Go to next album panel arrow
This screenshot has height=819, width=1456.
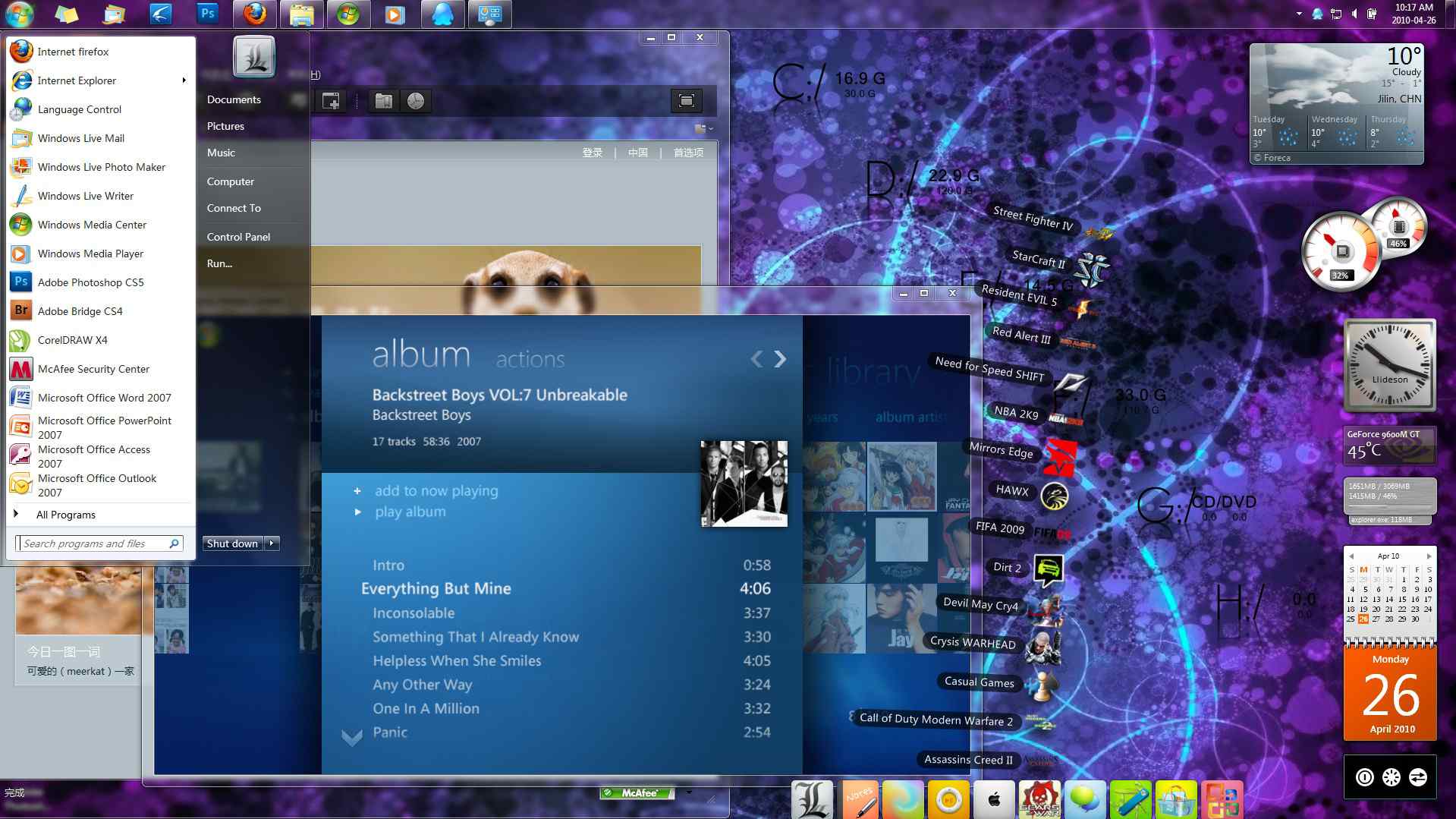coord(780,359)
